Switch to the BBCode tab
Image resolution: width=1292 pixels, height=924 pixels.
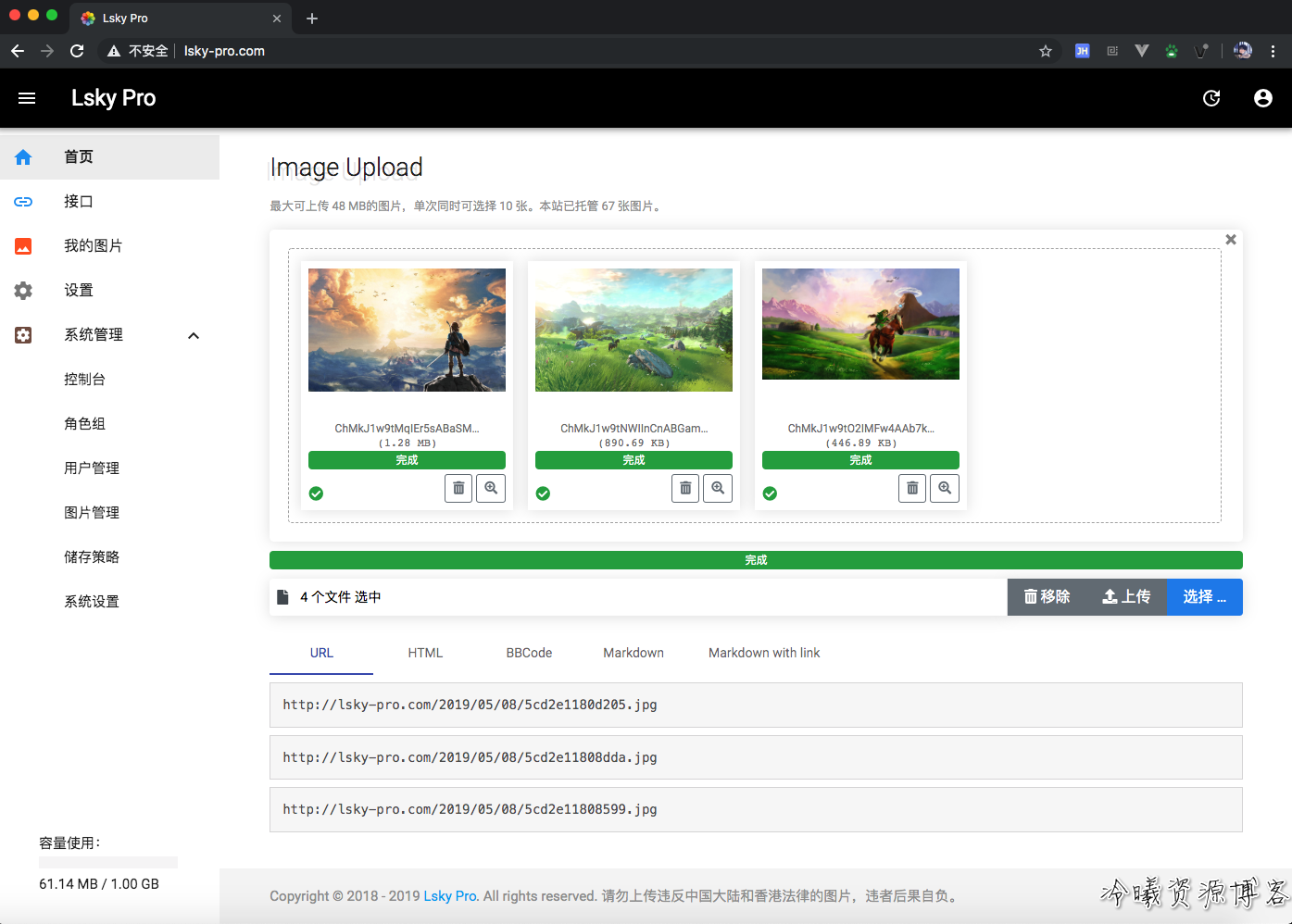click(529, 653)
